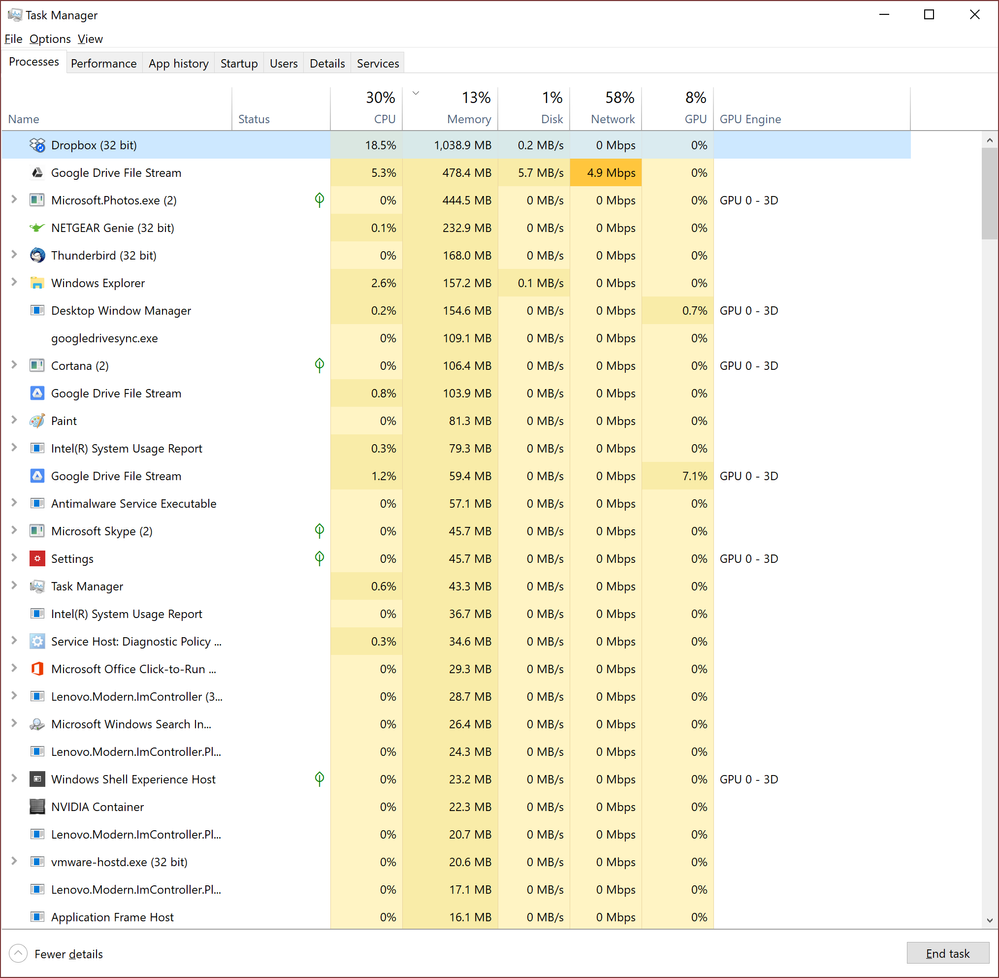Click the Windows Explorer folder icon

click(x=37, y=283)
